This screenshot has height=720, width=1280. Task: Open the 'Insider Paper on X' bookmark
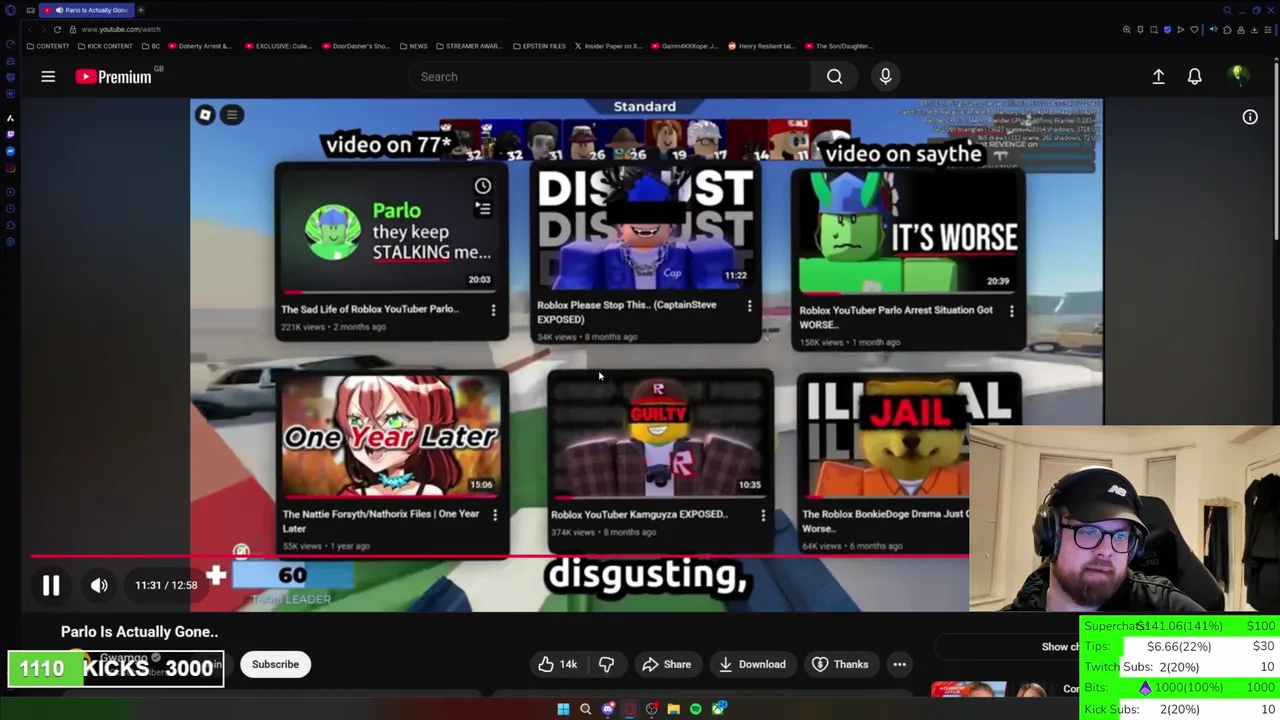point(608,46)
